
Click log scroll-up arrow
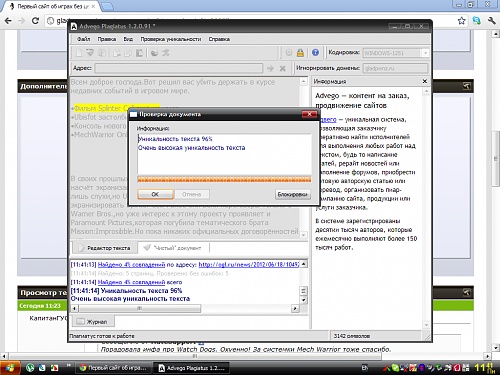303,264
